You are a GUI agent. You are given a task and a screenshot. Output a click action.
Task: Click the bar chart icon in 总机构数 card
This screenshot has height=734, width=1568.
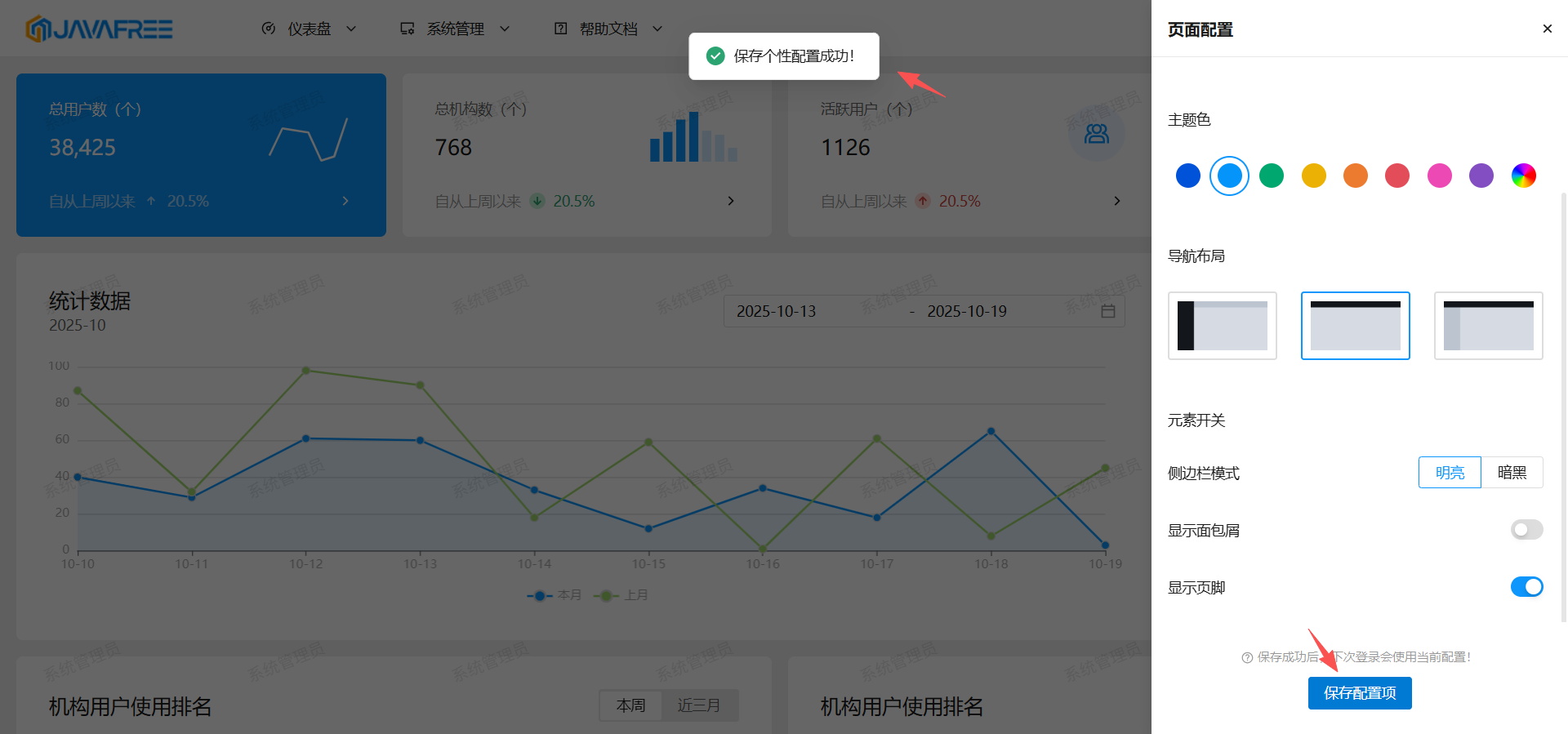tap(693, 137)
